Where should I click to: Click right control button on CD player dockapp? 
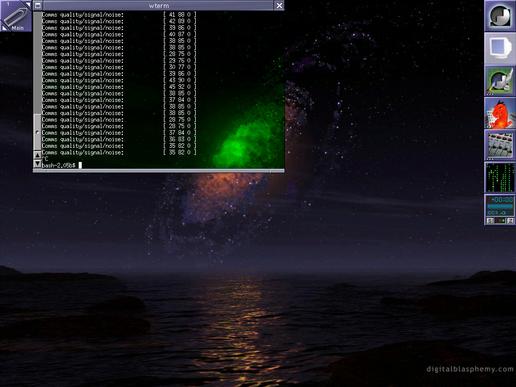click(x=510, y=221)
